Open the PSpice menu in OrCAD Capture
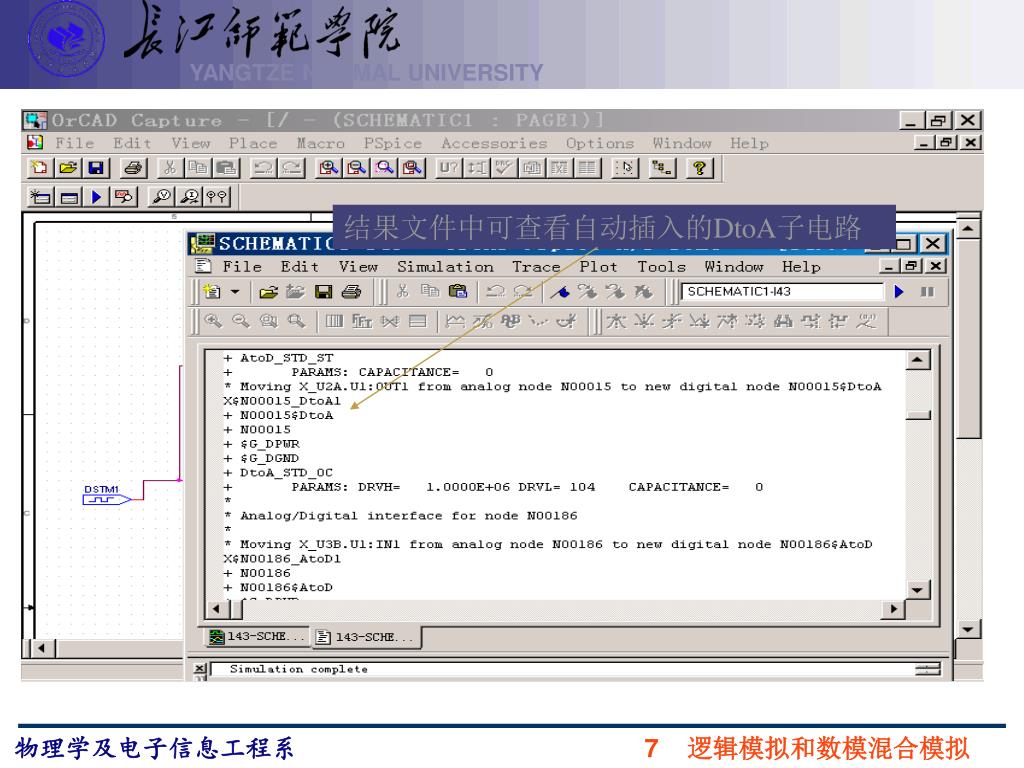 (392, 143)
